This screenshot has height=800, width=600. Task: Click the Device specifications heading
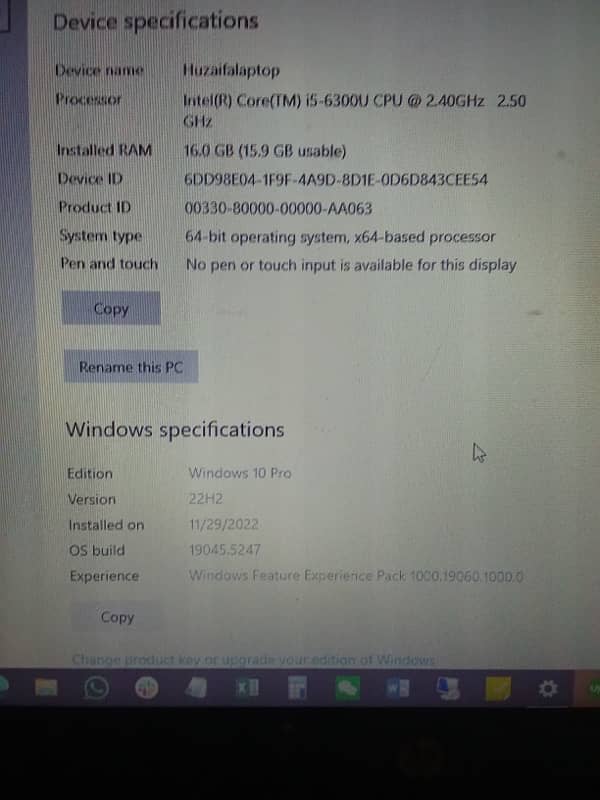point(156,21)
